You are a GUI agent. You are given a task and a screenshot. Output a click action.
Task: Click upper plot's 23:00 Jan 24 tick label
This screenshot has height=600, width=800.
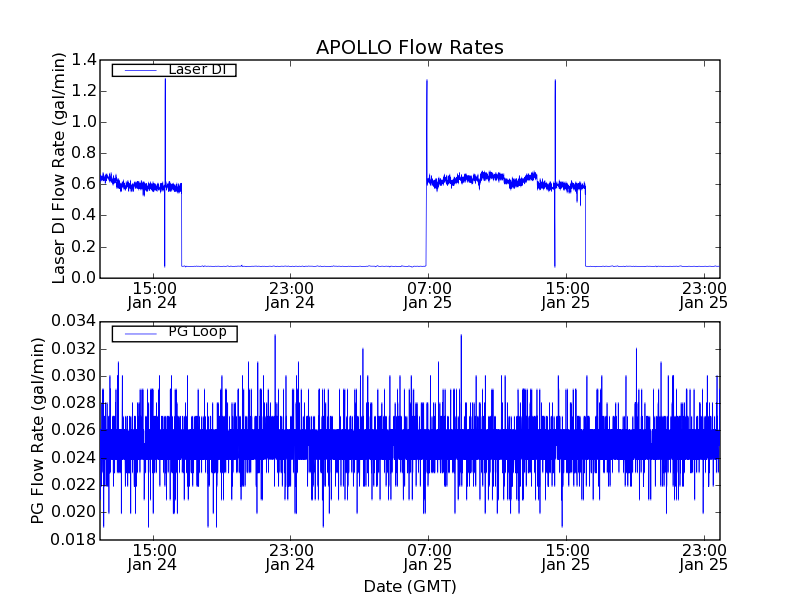(290, 295)
